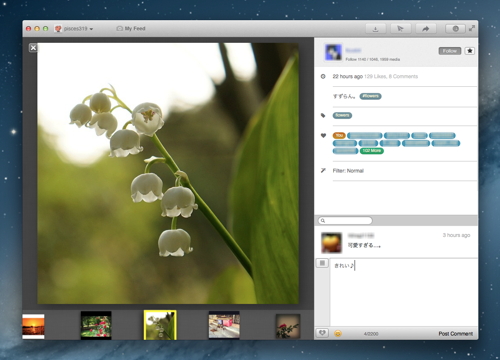Click the share arrow toolbar button

point(426,29)
